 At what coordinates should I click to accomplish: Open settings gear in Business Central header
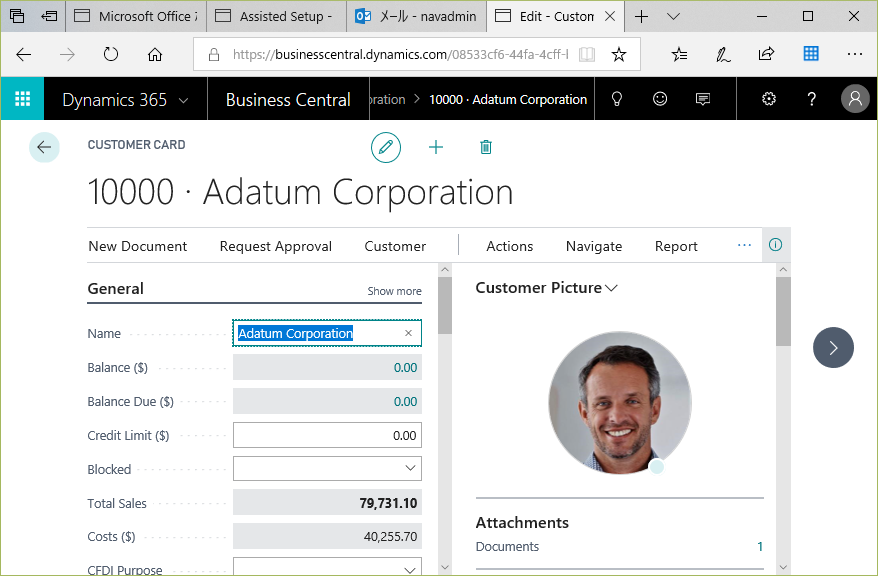(769, 99)
